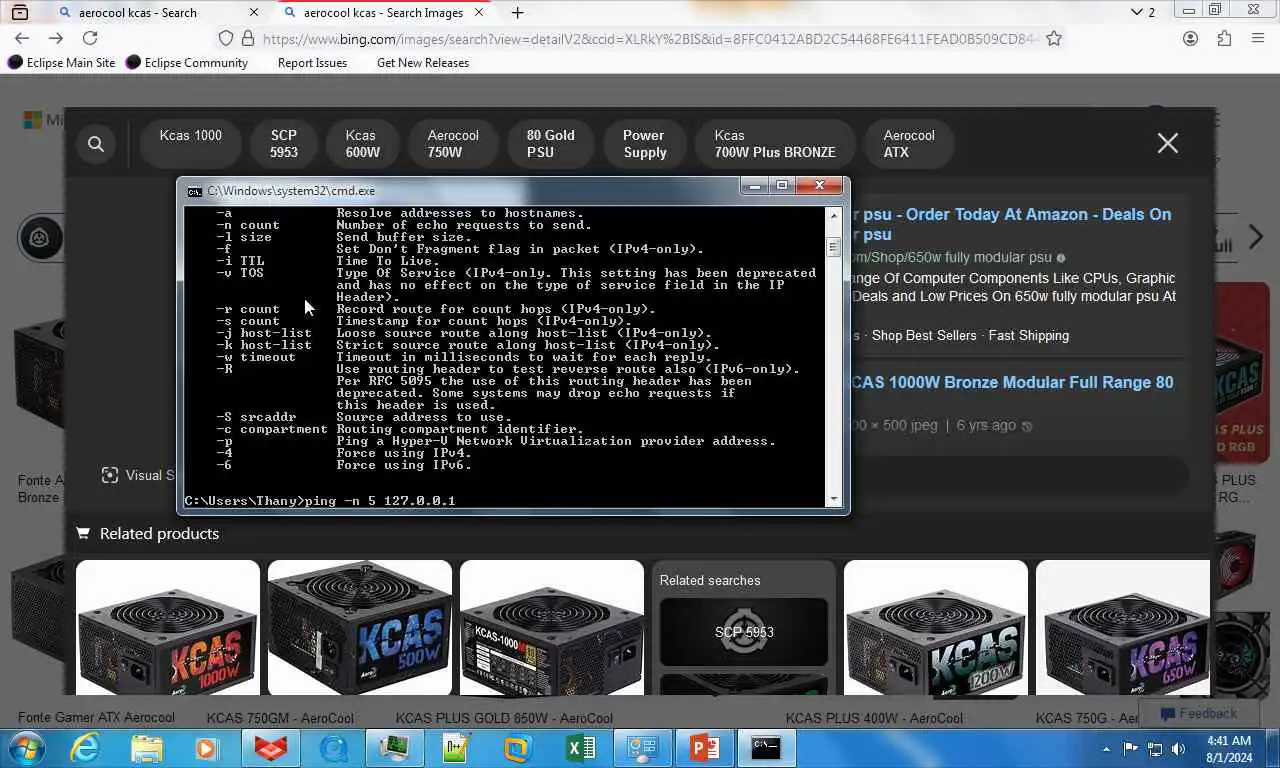Bookmark this page with the star icon
This screenshot has width=1280, height=768.
point(1053,38)
